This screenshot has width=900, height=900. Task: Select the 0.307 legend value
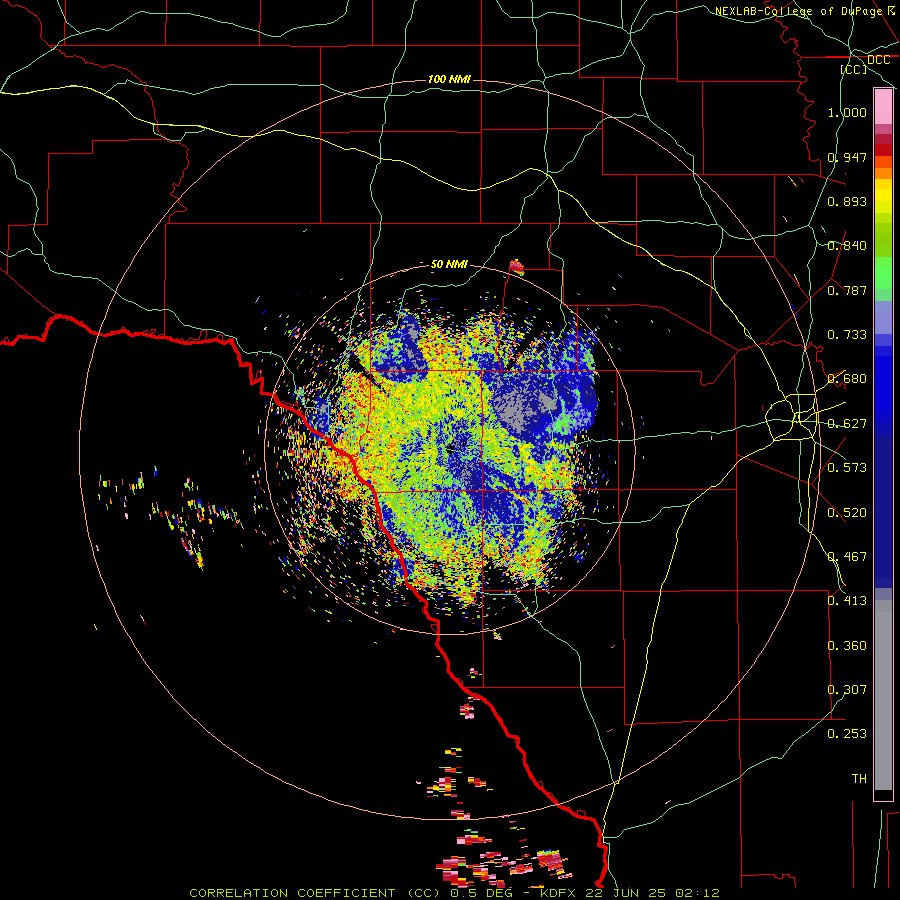point(847,690)
